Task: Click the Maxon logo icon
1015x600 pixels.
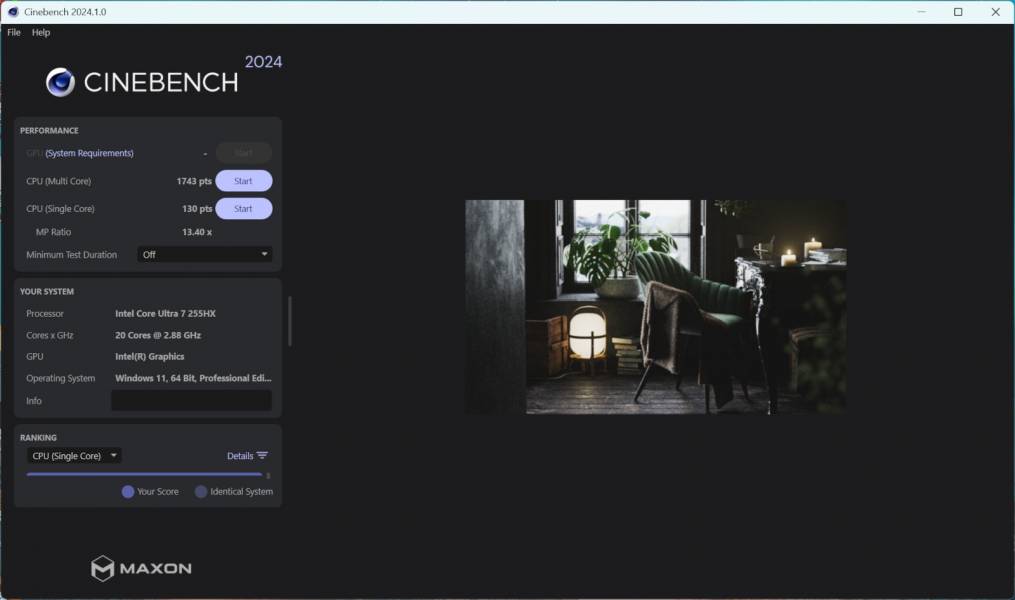Action: point(102,568)
